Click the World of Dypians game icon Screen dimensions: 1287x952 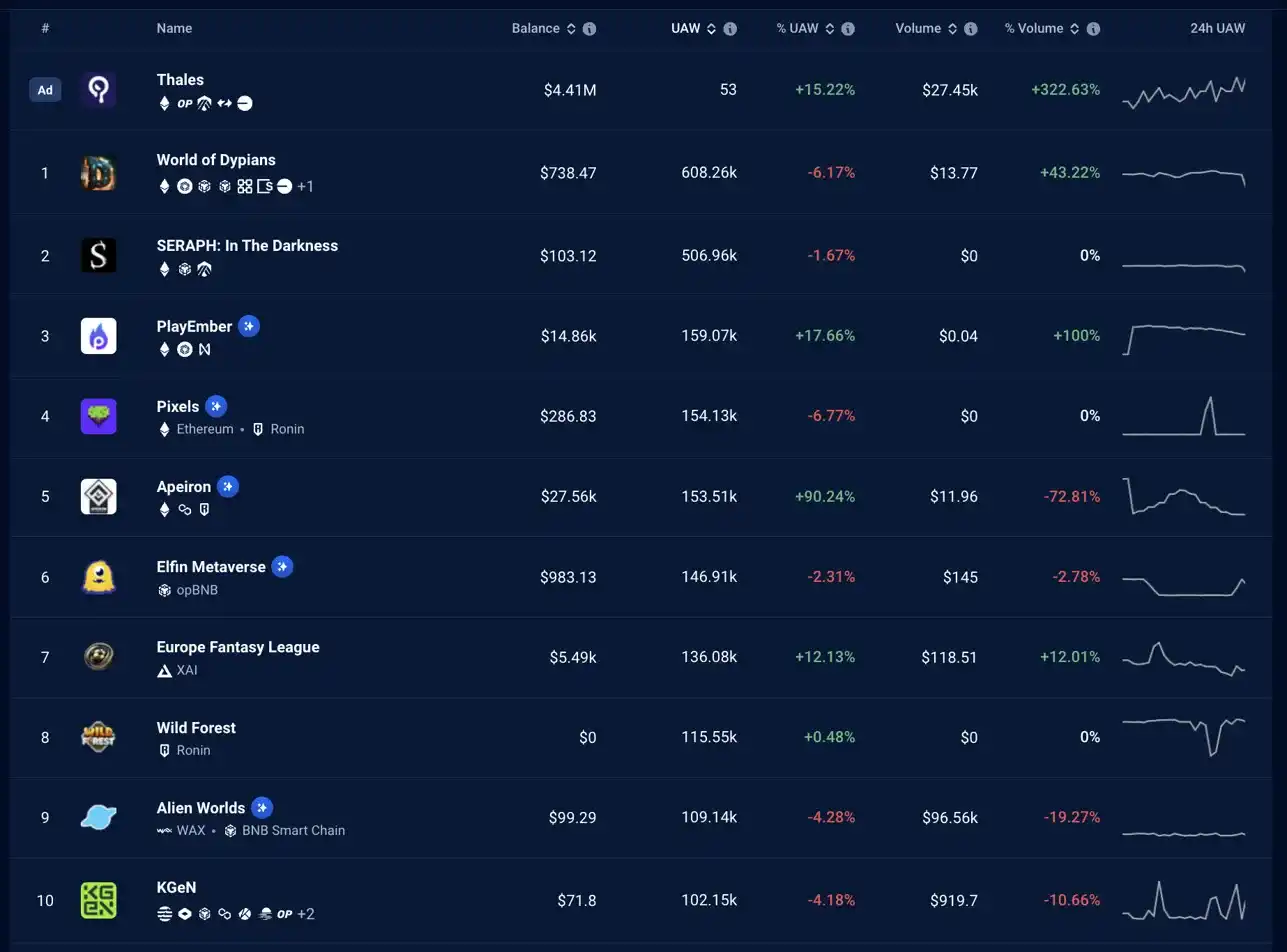[98, 173]
